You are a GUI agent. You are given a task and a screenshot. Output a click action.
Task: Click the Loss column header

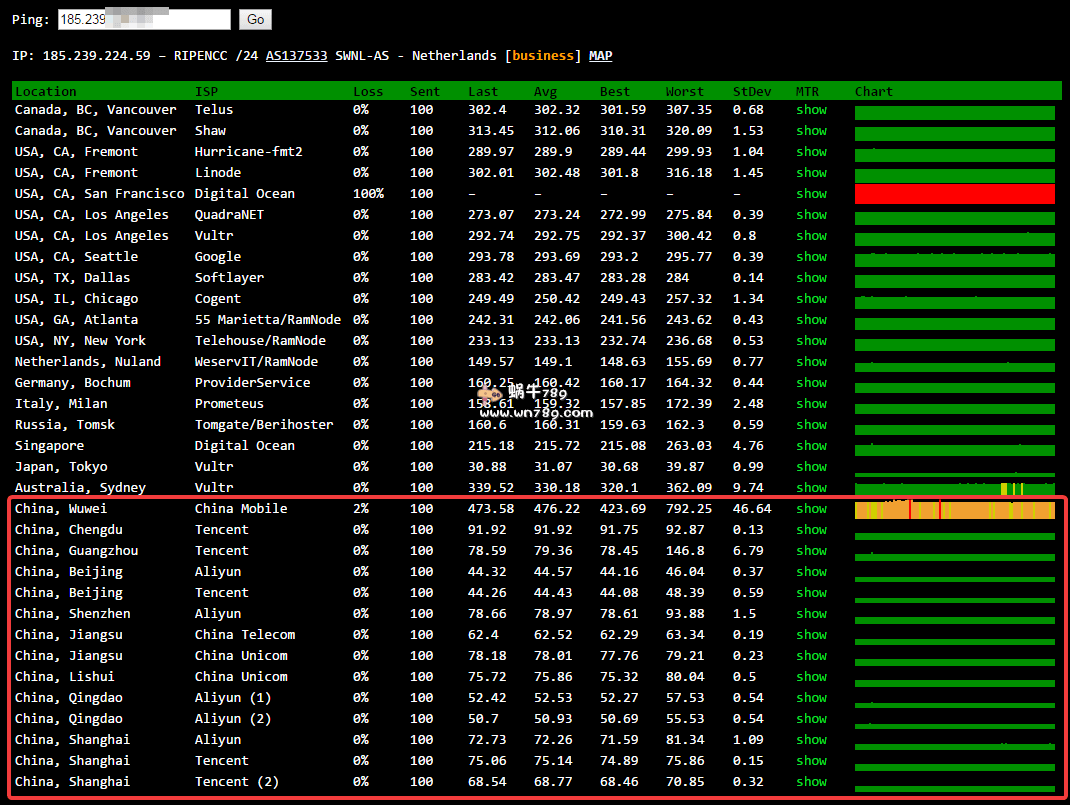point(368,91)
